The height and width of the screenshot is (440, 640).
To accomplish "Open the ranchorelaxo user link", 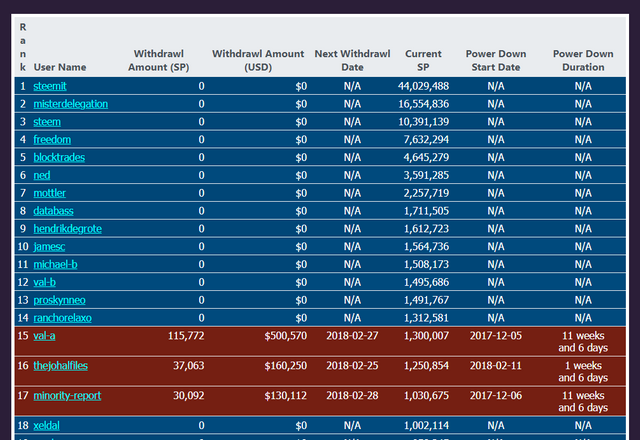I will [62, 318].
